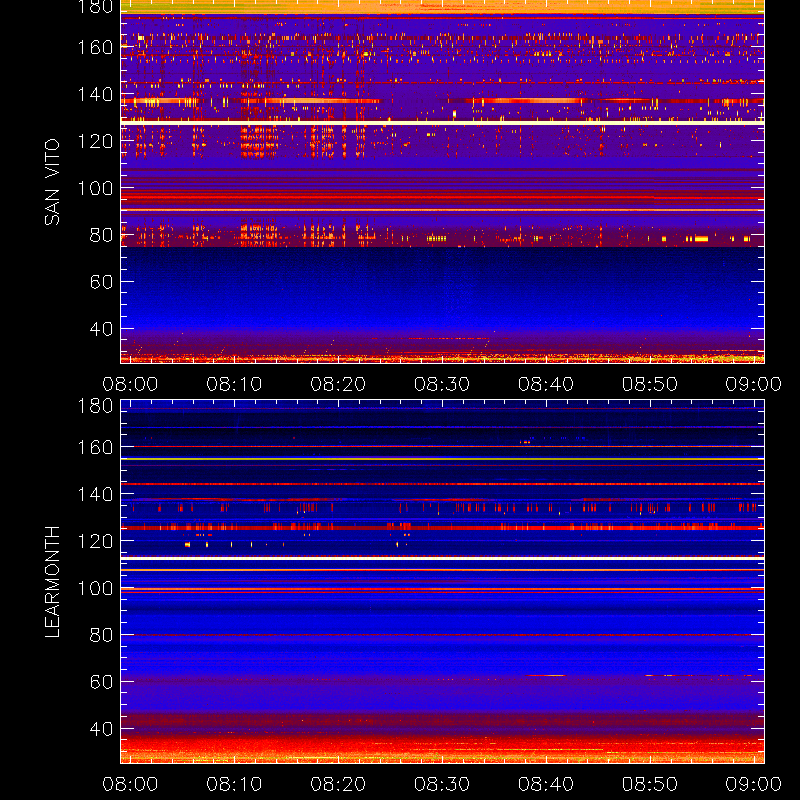Viewport: 800px width, 800px height.
Task: Click the 100 frequency label on Learmonth plot
Action: click(95, 588)
